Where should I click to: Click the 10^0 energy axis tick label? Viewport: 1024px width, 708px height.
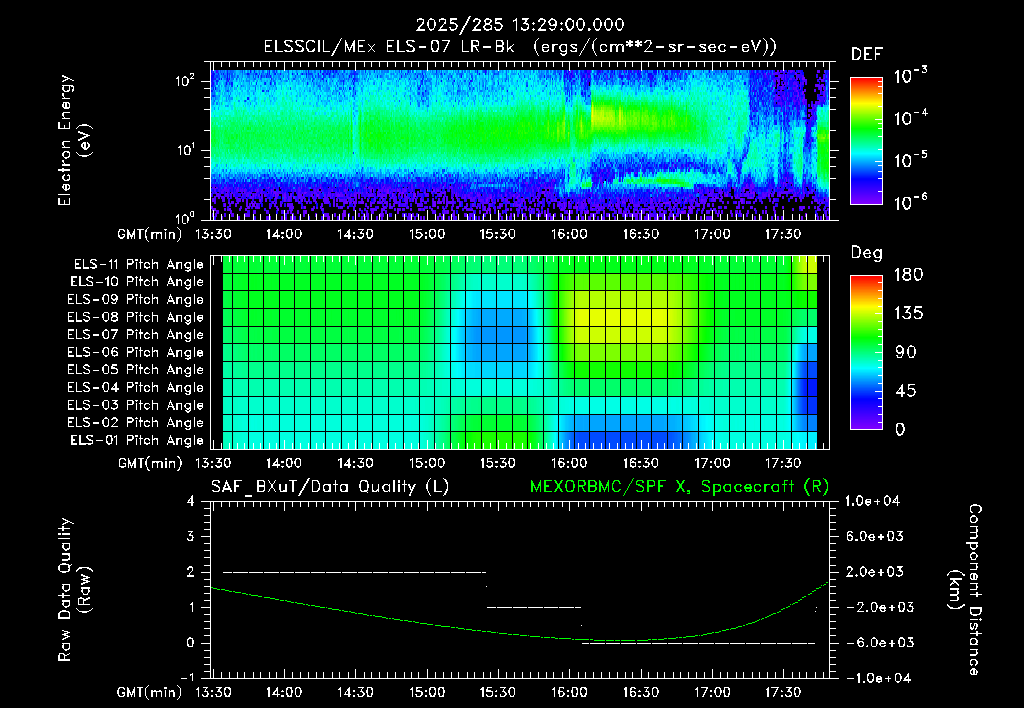185,218
